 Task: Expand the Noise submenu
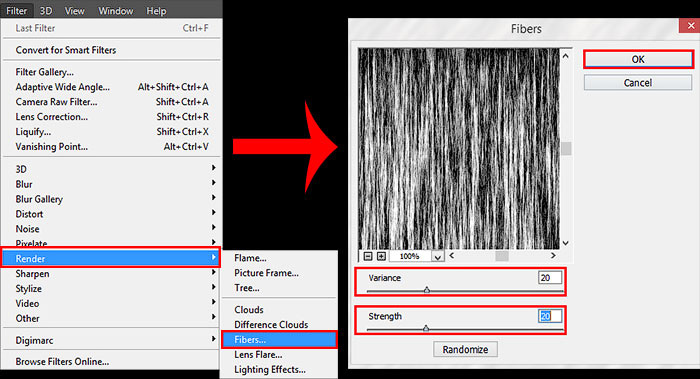click(112, 229)
